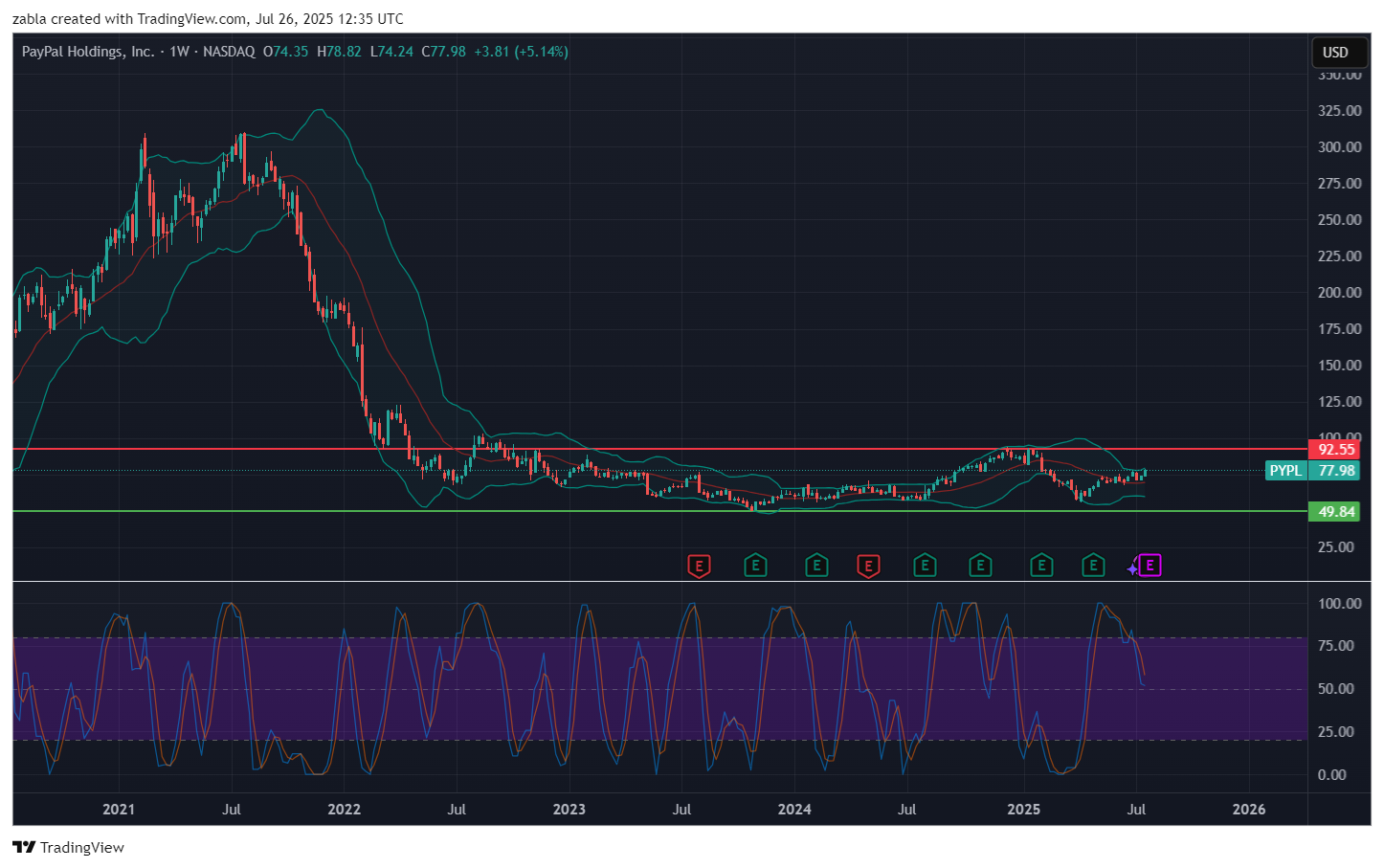The height and width of the screenshot is (868, 1384).
Task: Click the green earnings E marker in spring 2025
Action: point(1093,566)
